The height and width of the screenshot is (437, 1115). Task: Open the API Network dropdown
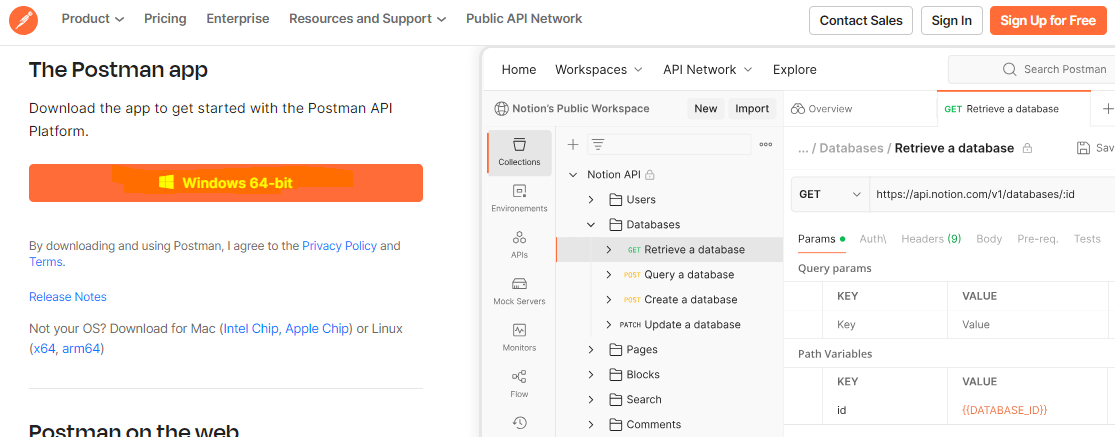708,70
